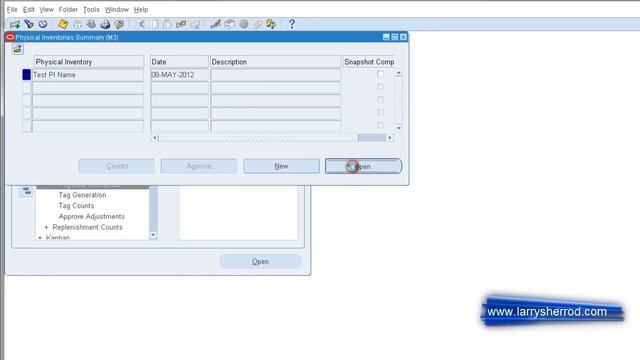The height and width of the screenshot is (360, 640).
Task: Click the Physical Inventory column header
Action: (89, 62)
